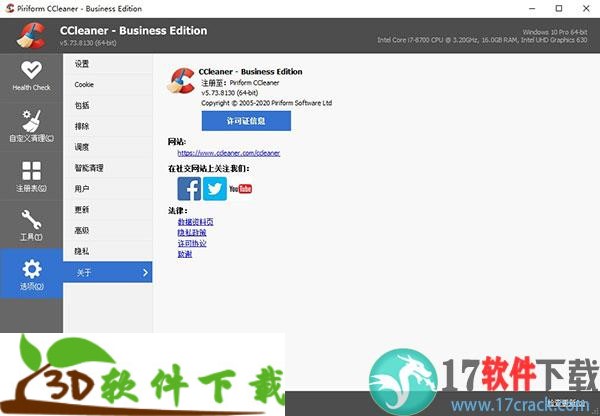Image resolution: width=600 pixels, height=416 pixels.
Task: Click the 许可证信息 license info button
Action: click(246, 121)
